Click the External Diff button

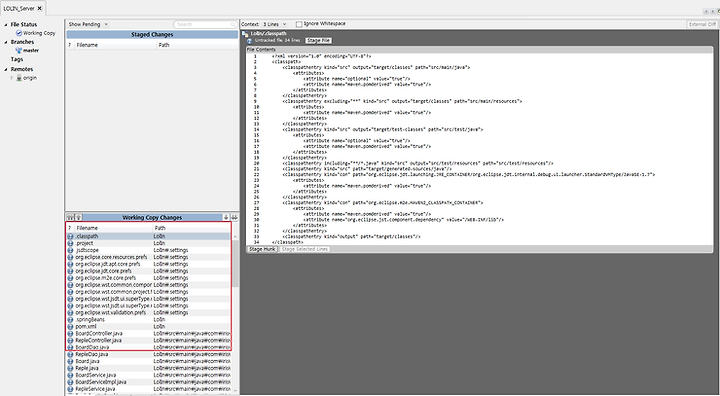point(702,24)
